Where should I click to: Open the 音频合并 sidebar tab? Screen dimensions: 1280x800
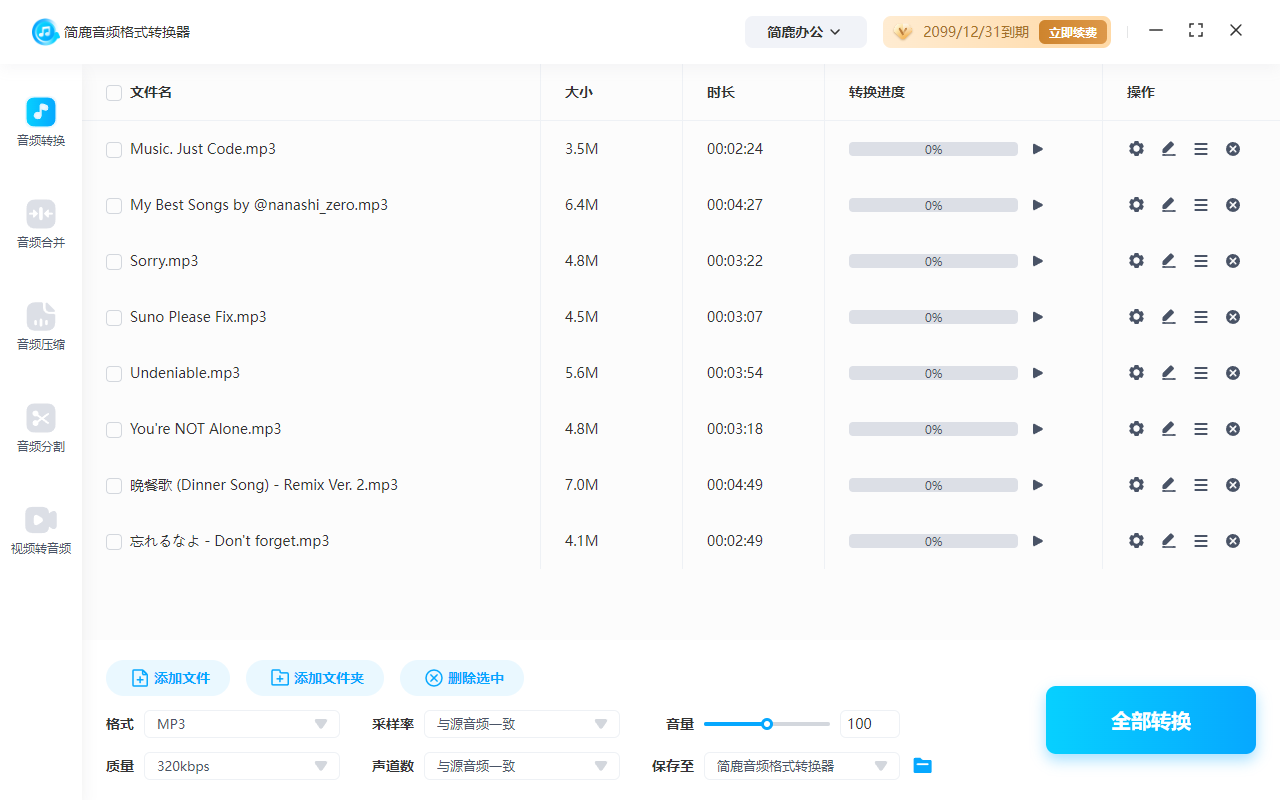[41, 225]
